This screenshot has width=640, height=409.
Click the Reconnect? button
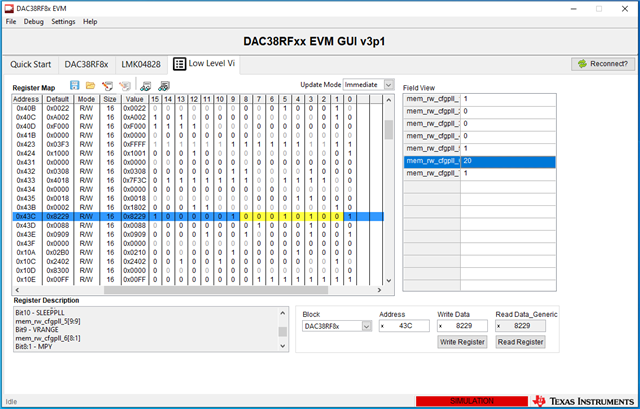click(x=603, y=64)
